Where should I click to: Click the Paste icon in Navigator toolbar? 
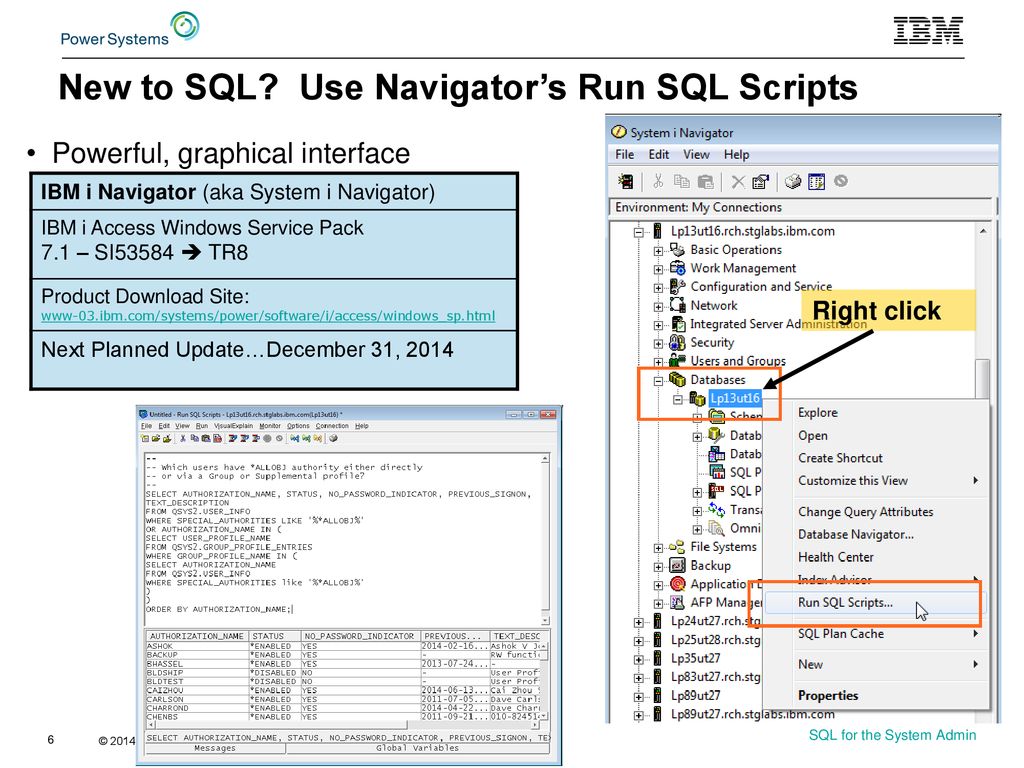click(x=705, y=182)
